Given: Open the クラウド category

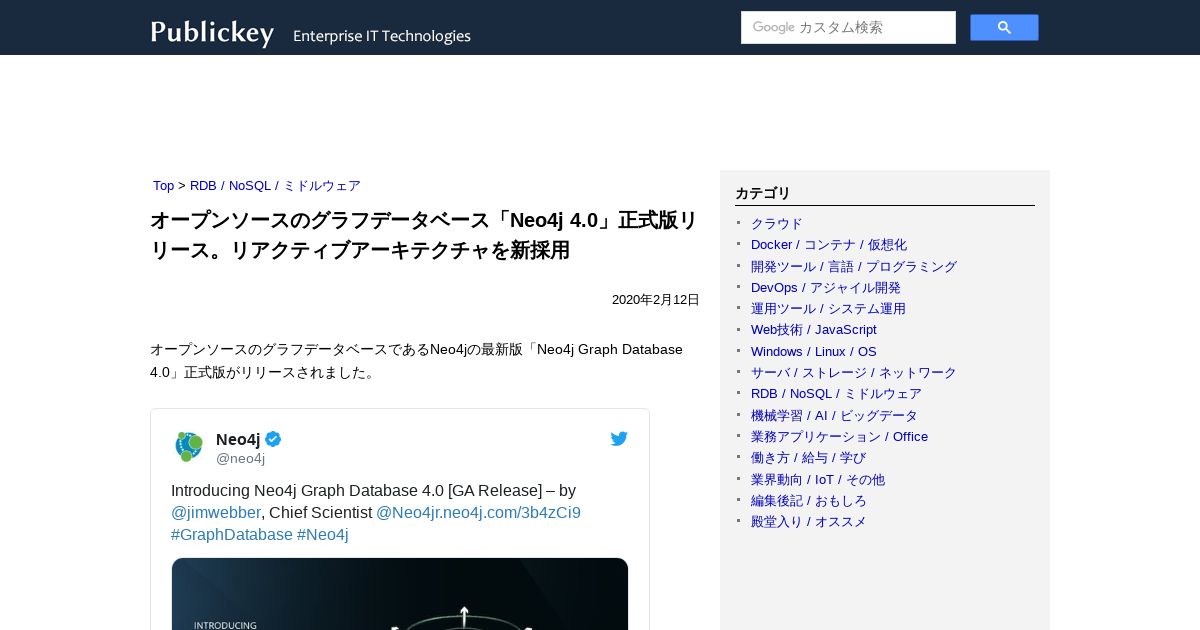Looking at the screenshot, I should coord(777,224).
